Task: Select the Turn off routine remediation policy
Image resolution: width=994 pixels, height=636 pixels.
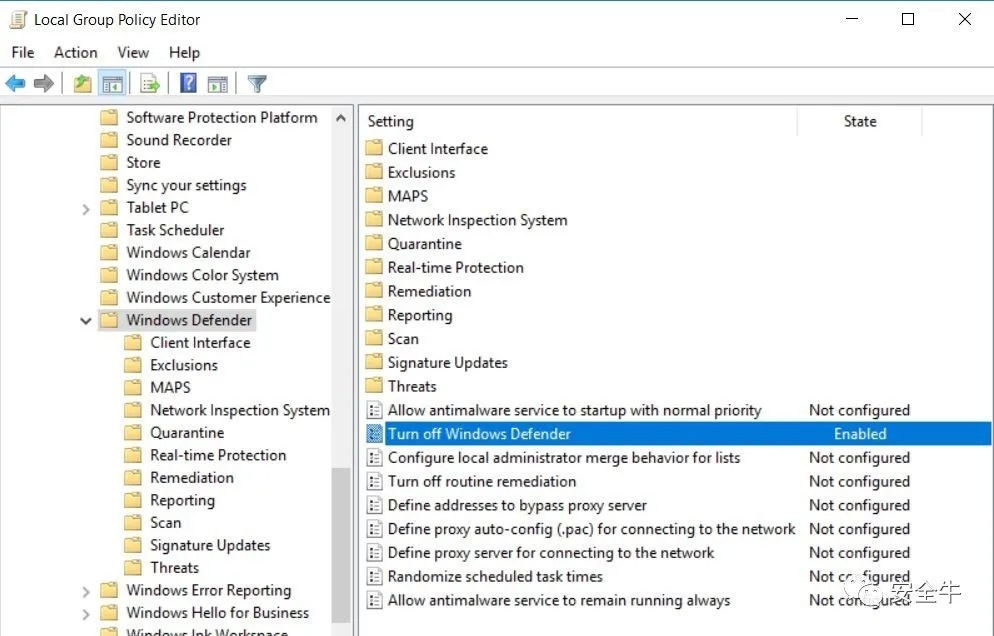Action: (x=482, y=481)
